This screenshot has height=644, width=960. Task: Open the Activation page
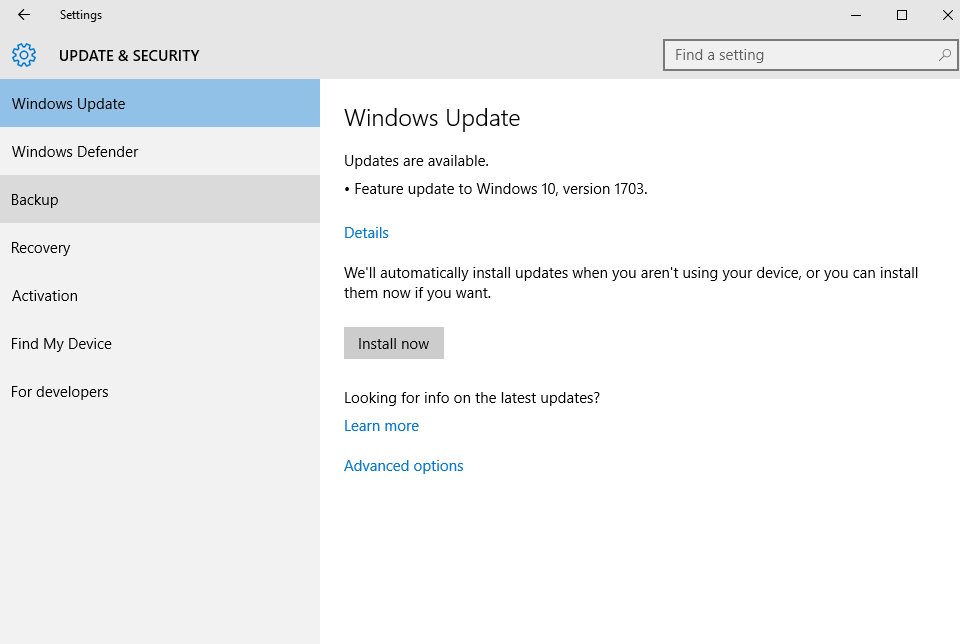click(x=160, y=296)
